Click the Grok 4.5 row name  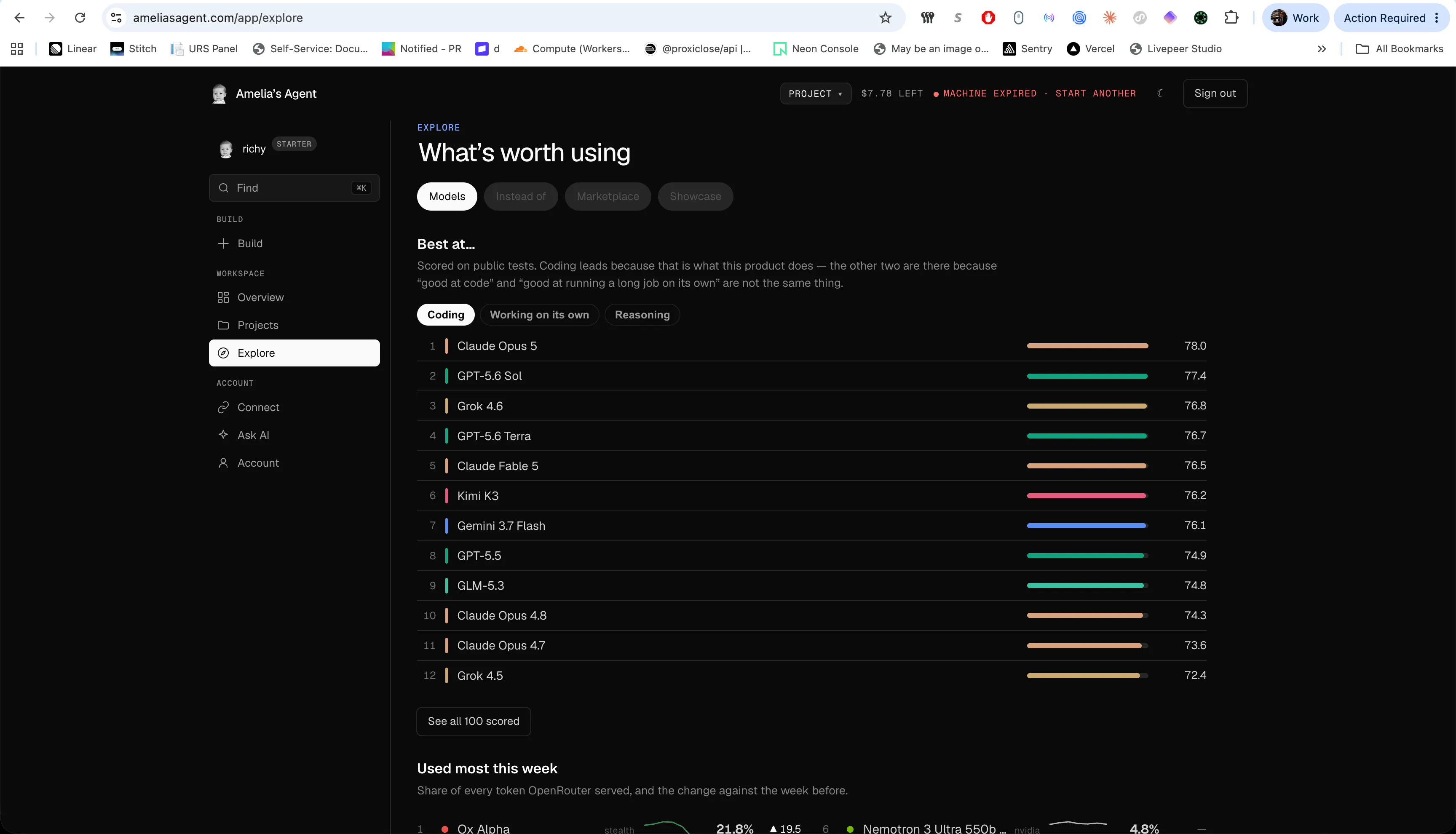tap(480, 675)
